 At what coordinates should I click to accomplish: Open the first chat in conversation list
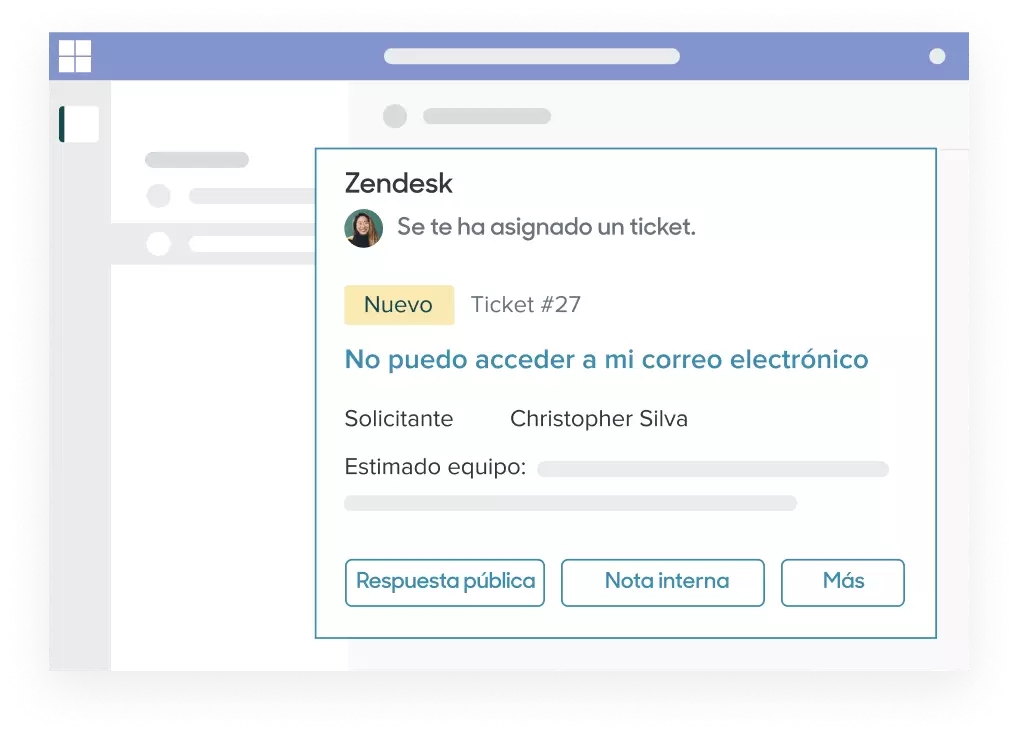tap(213, 195)
